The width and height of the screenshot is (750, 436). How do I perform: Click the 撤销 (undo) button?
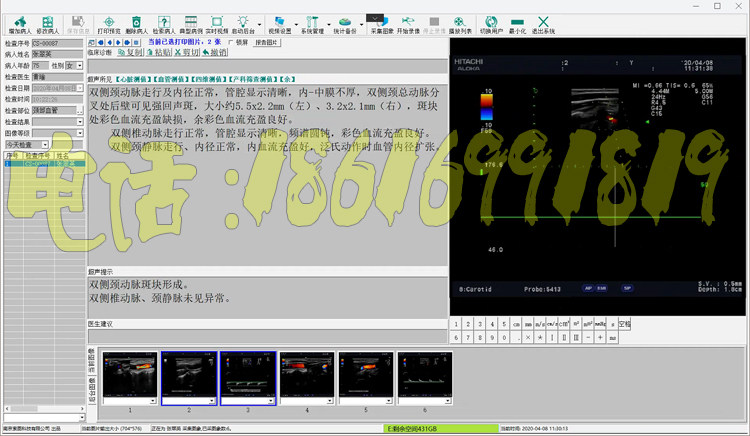click(x=214, y=53)
